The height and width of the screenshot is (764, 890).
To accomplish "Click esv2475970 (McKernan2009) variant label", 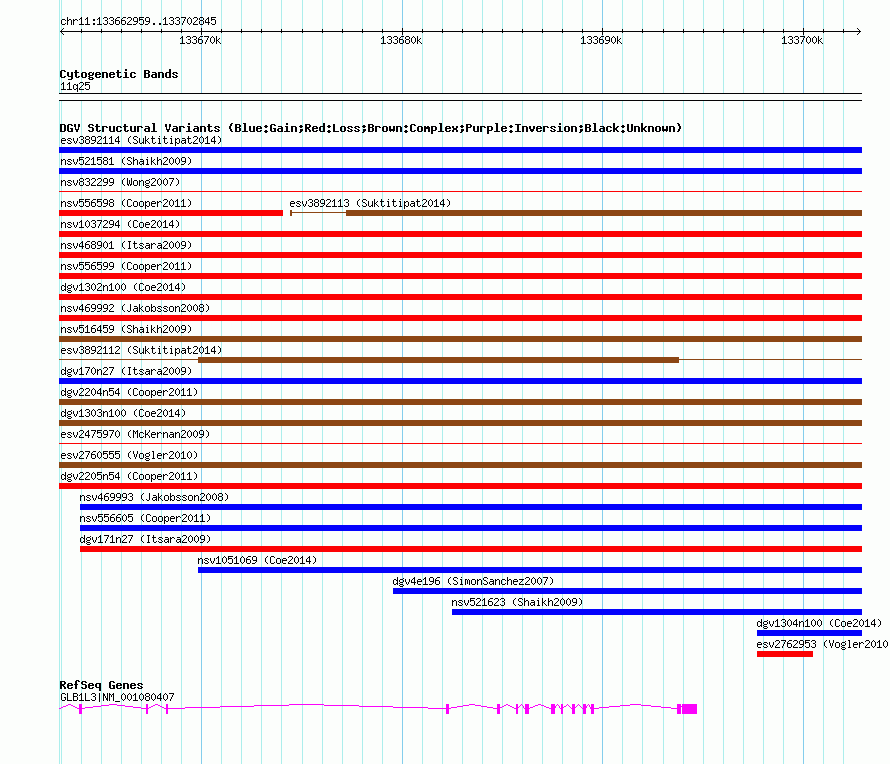I will coord(135,434).
